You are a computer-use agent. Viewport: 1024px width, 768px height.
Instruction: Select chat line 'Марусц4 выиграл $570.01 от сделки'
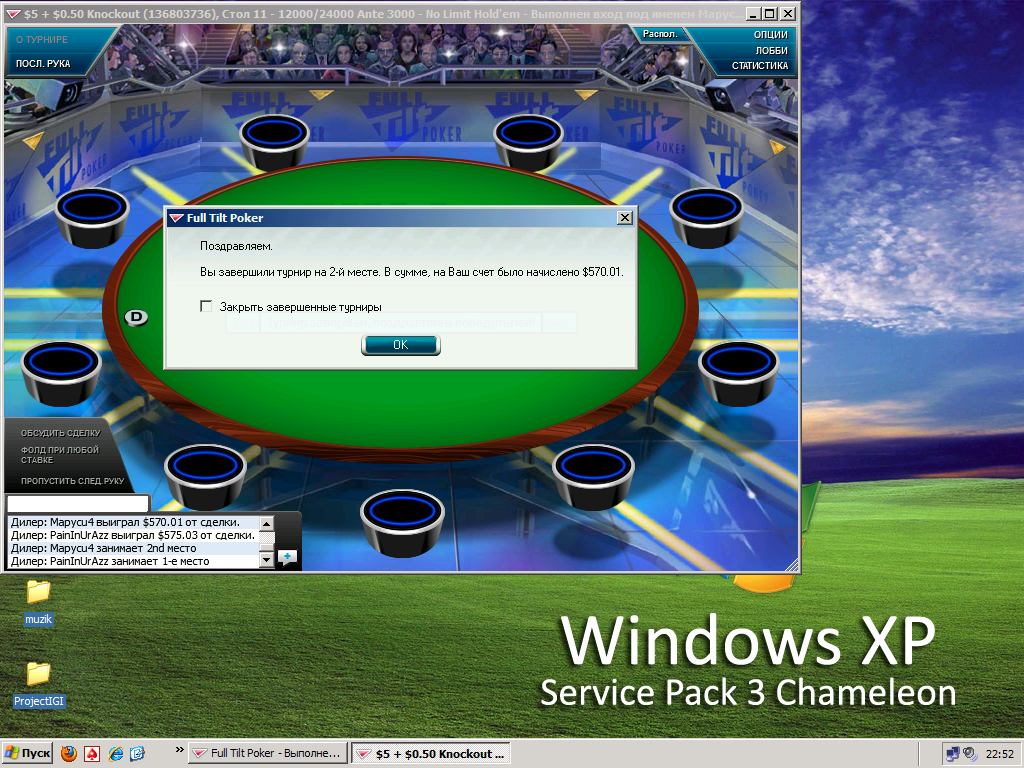134,522
